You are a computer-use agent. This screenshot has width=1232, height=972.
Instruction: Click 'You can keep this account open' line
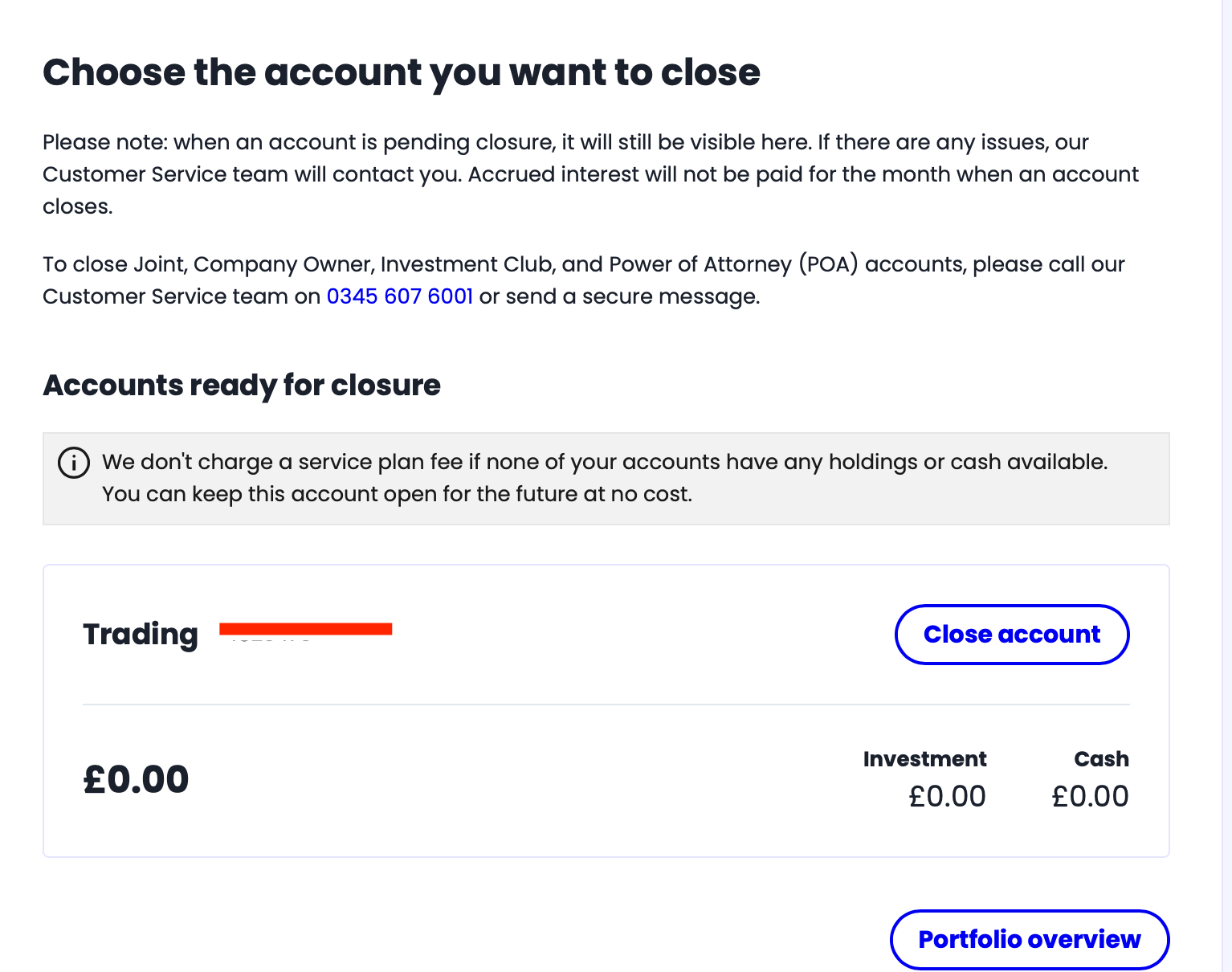(397, 494)
